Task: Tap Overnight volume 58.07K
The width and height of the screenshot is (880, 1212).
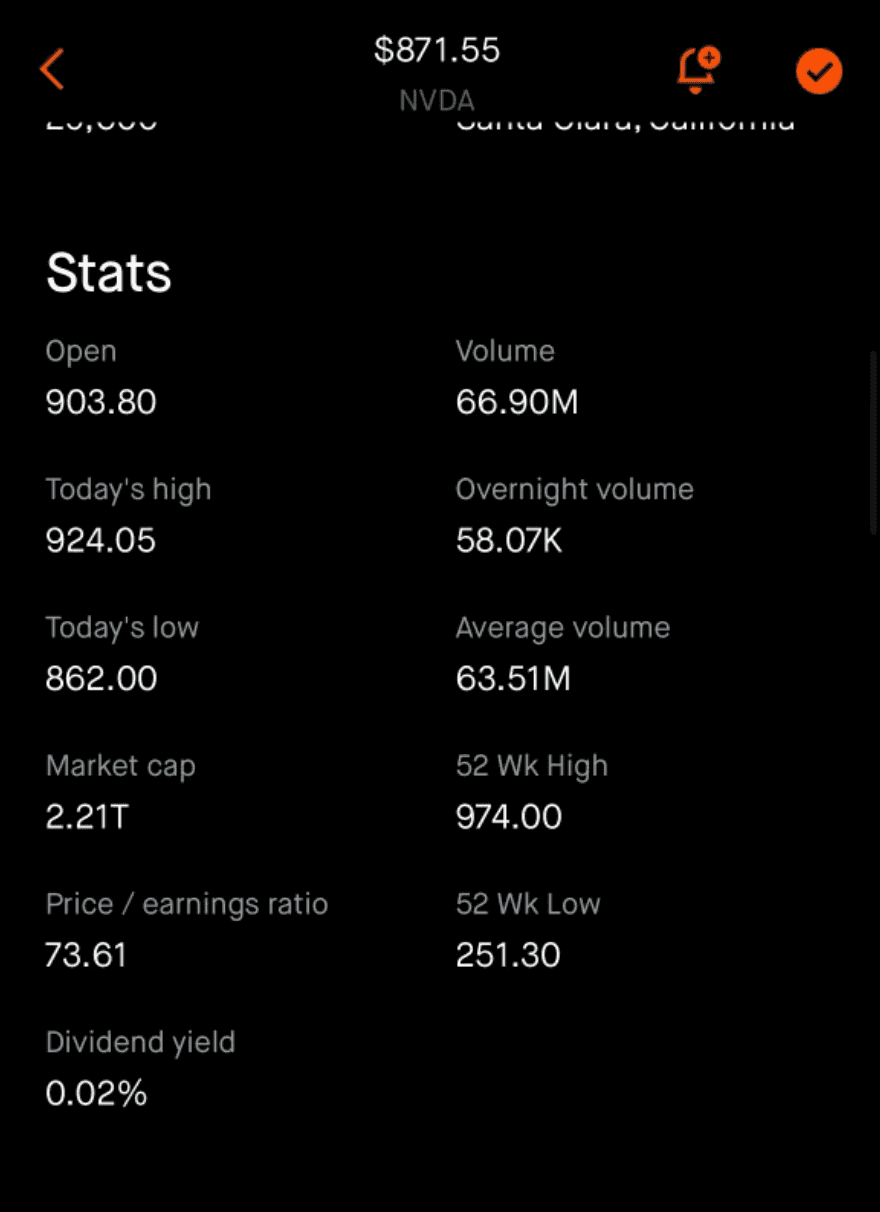Action: (x=509, y=540)
